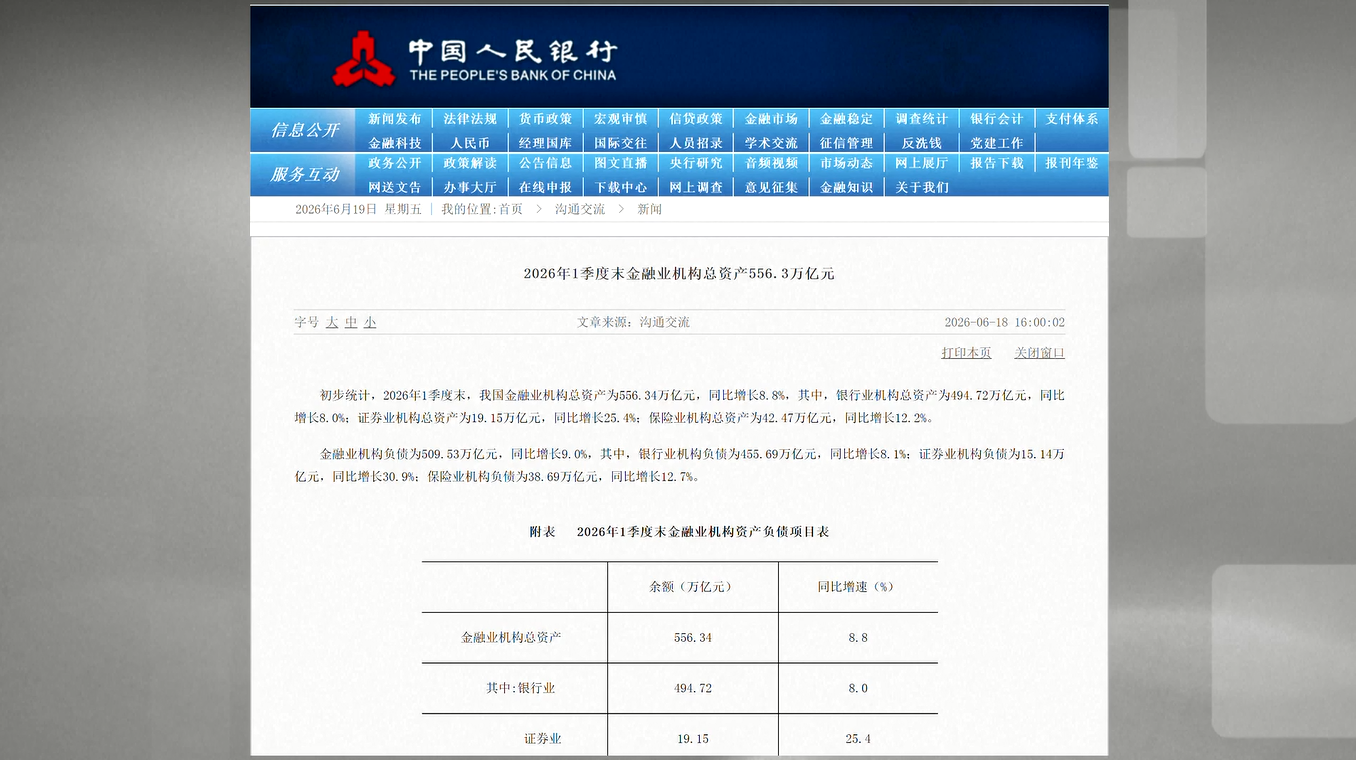Image resolution: width=1356 pixels, height=760 pixels.
Task: Go to the 政策解读 page
Action: (470, 163)
